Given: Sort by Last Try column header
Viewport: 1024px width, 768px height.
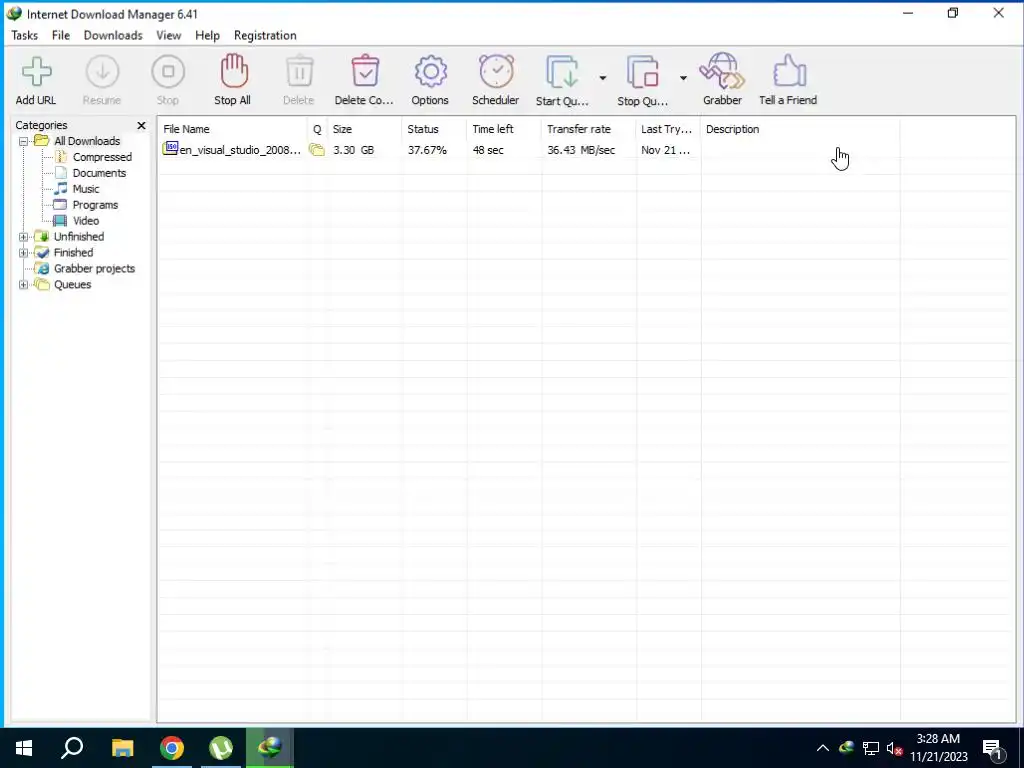Looking at the screenshot, I should [x=668, y=129].
